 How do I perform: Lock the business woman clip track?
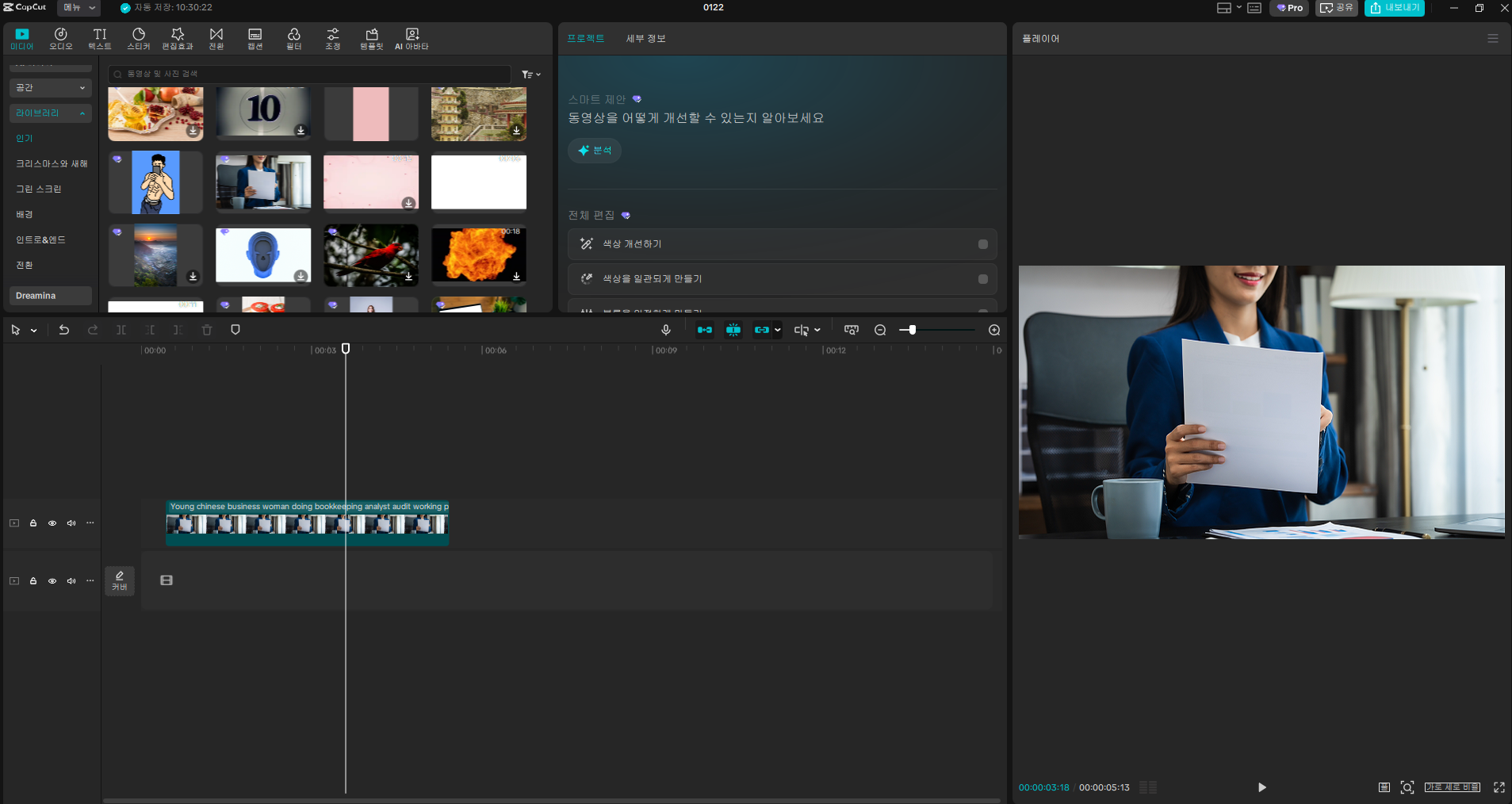tap(33, 523)
